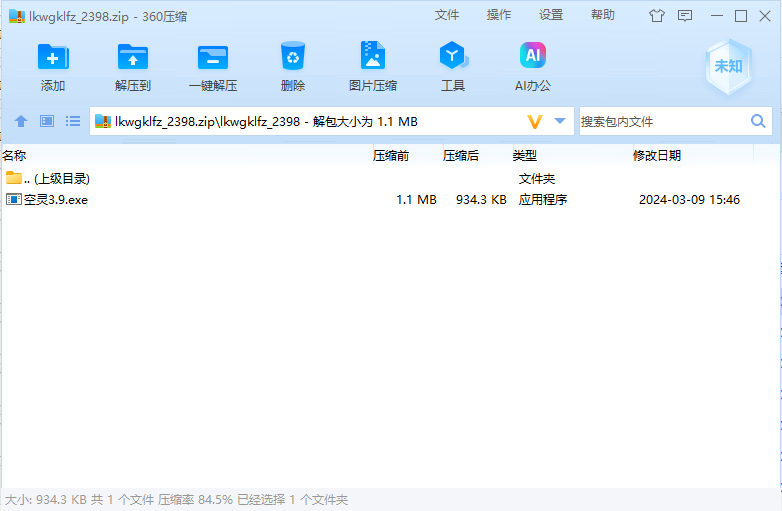Open the 工具 (Tools) icon
The width and height of the screenshot is (782, 511).
pyautogui.click(x=453, y=55)
